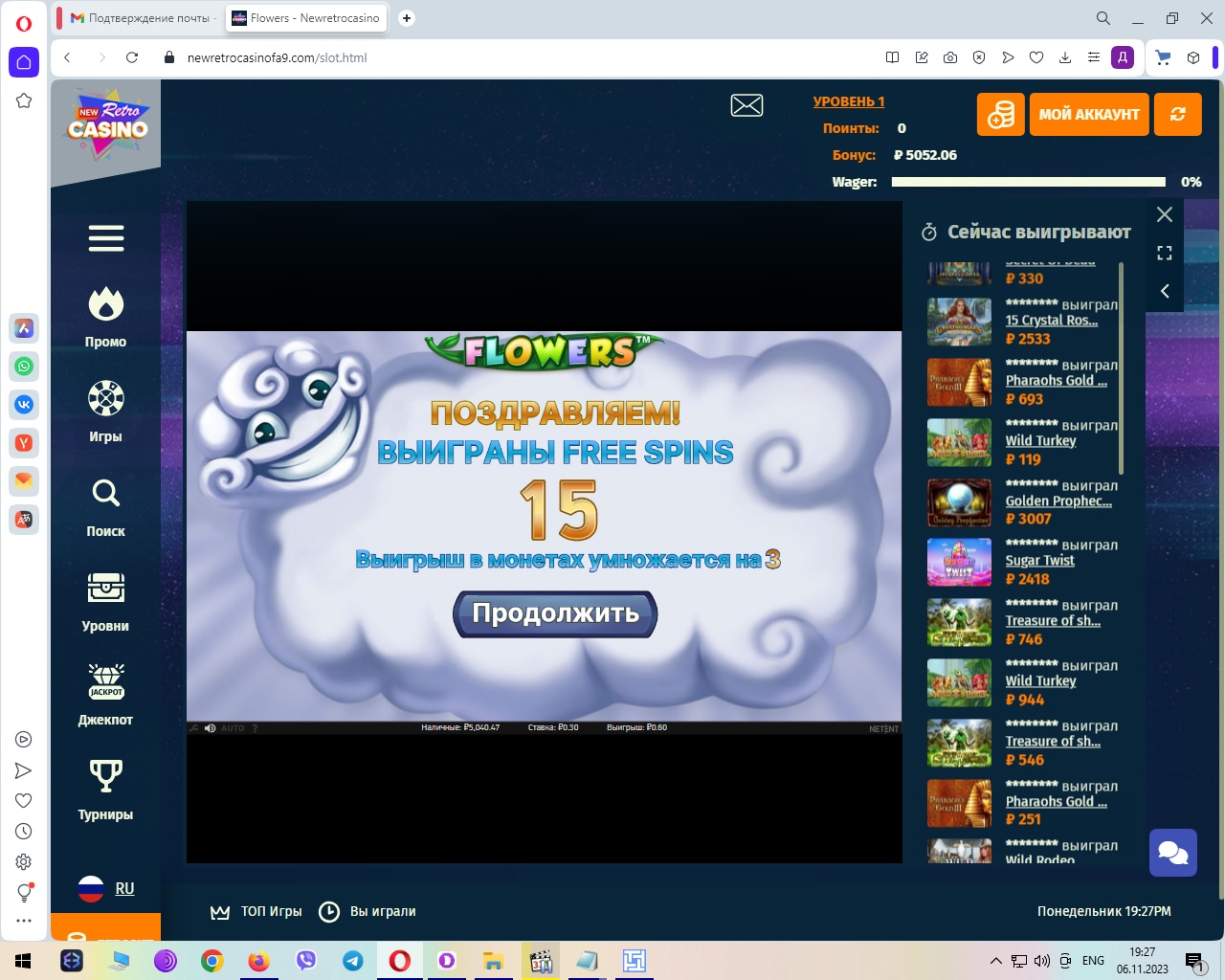Click the winners list scrollbar
Screen dimensions: 1225x980
[x=1121, y=368]
